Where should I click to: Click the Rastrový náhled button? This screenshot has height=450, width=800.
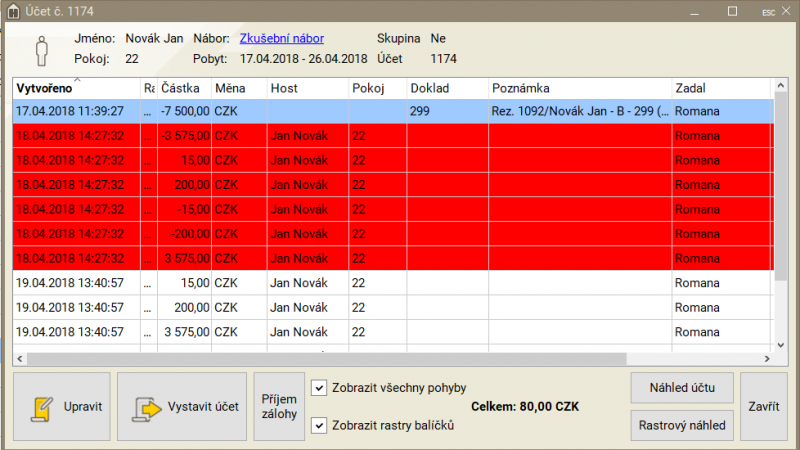[682, 425]
